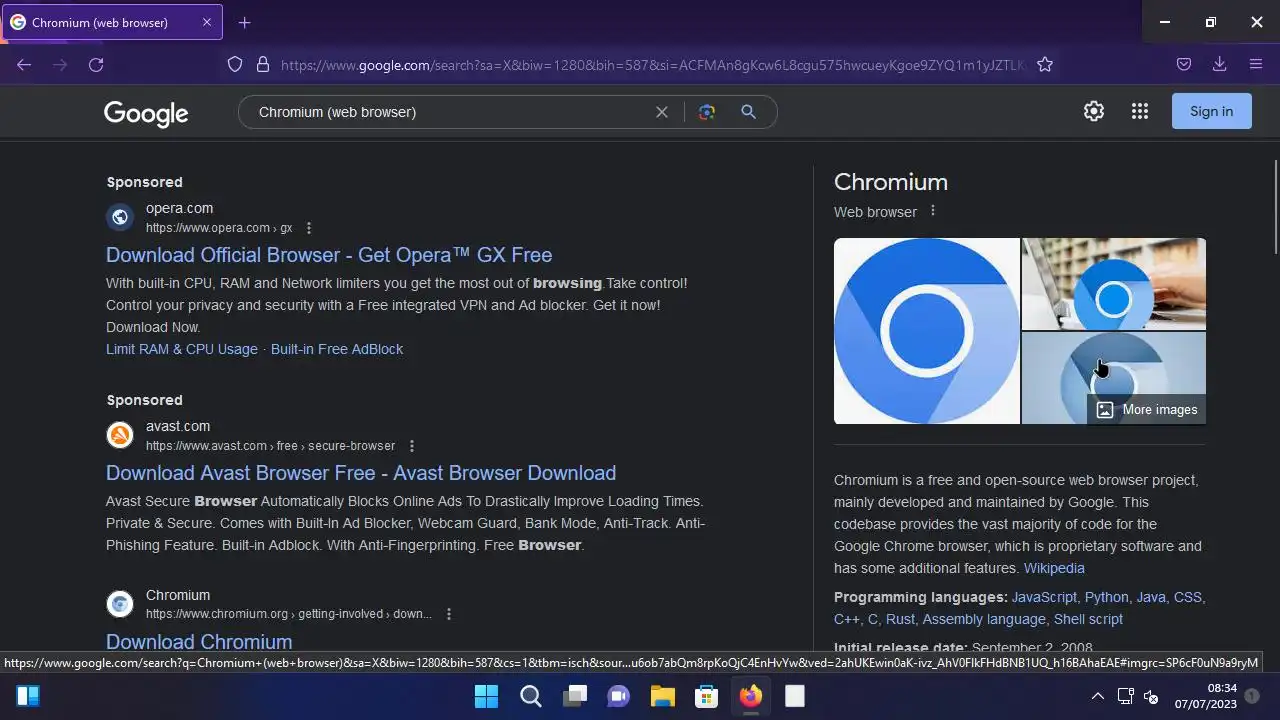Open the Download Chromium result

(x=199, y=642)
